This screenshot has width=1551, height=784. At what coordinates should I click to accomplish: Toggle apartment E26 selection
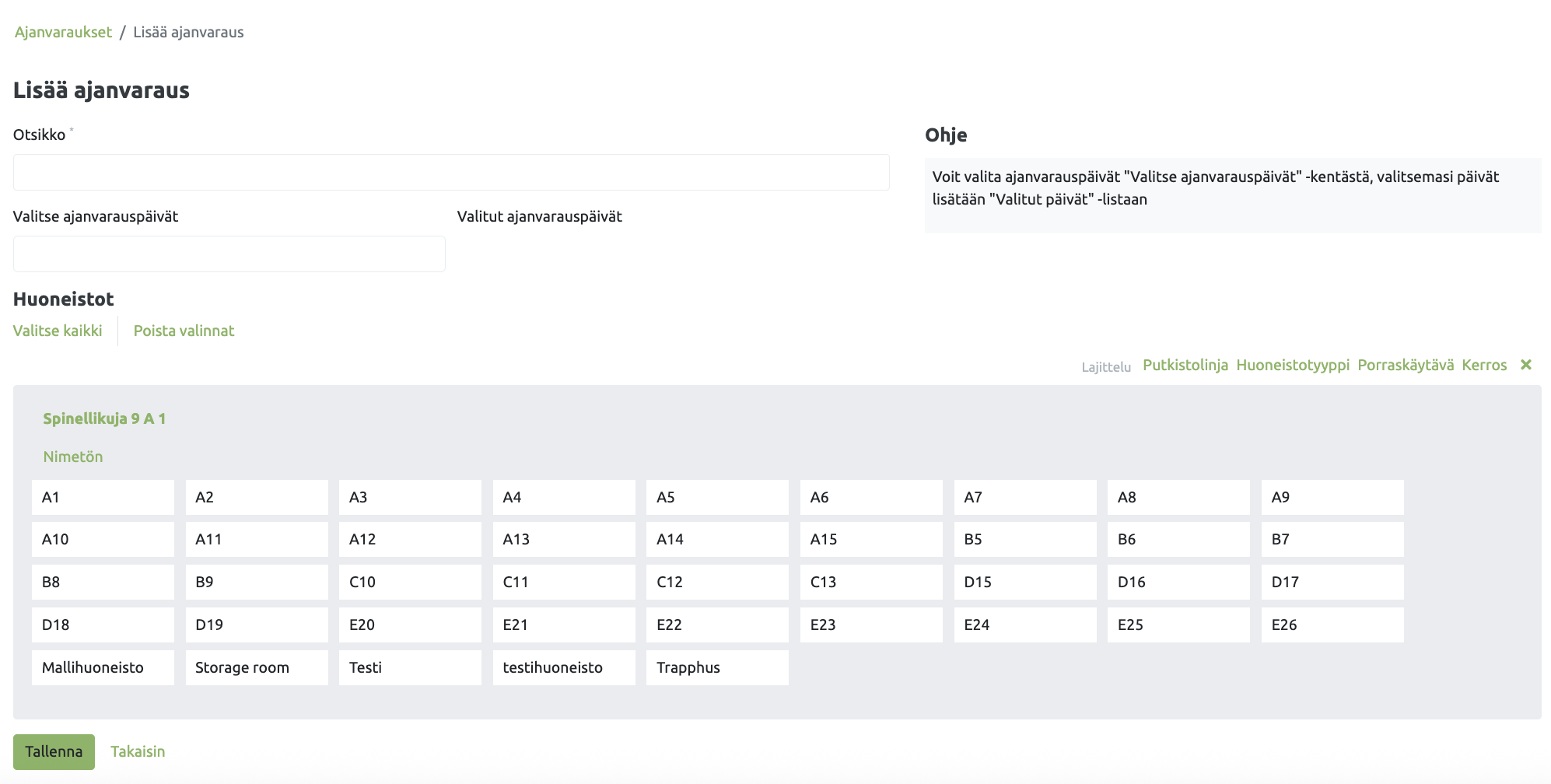tap(1332, 625)
